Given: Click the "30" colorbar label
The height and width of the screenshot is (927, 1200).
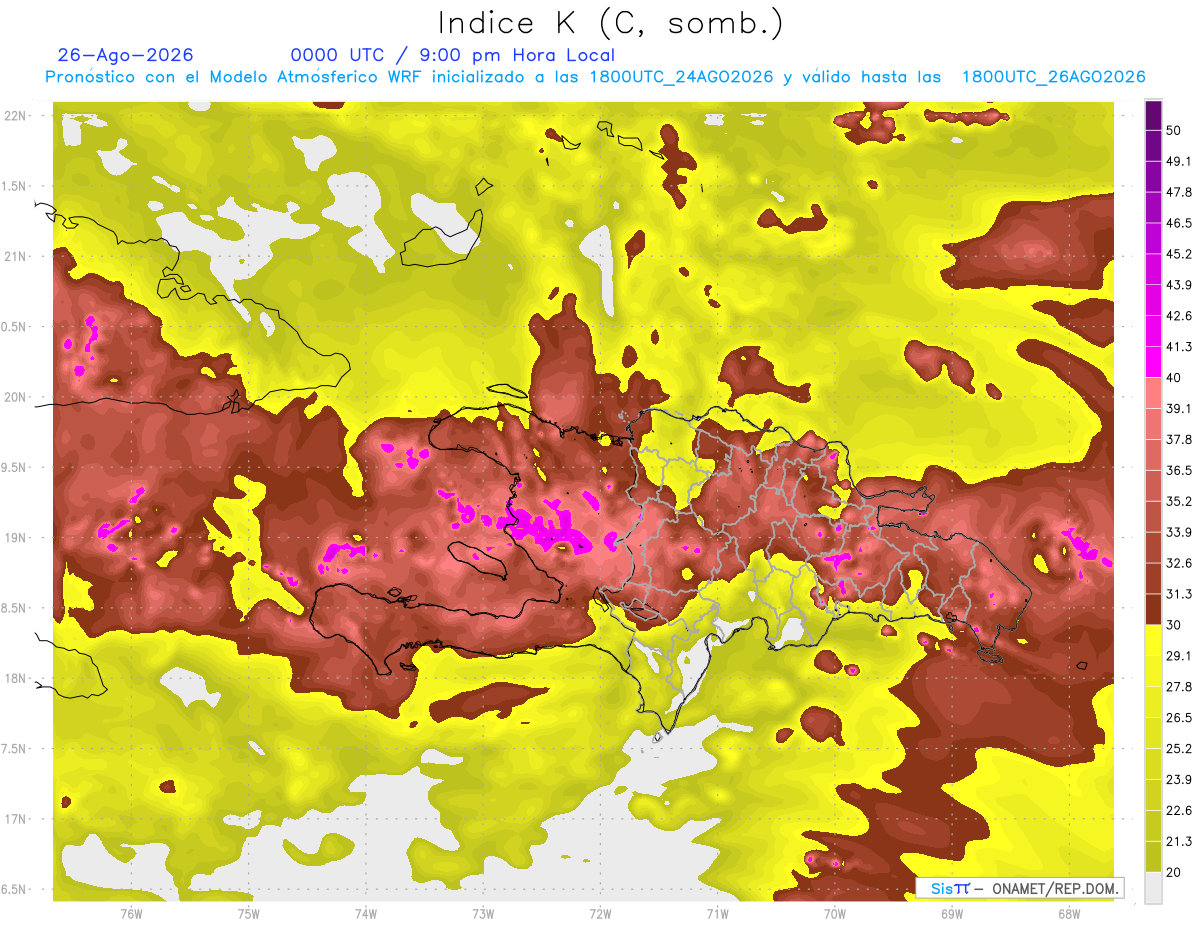Looking at the screenshot, I should (x=1174, y=625).
